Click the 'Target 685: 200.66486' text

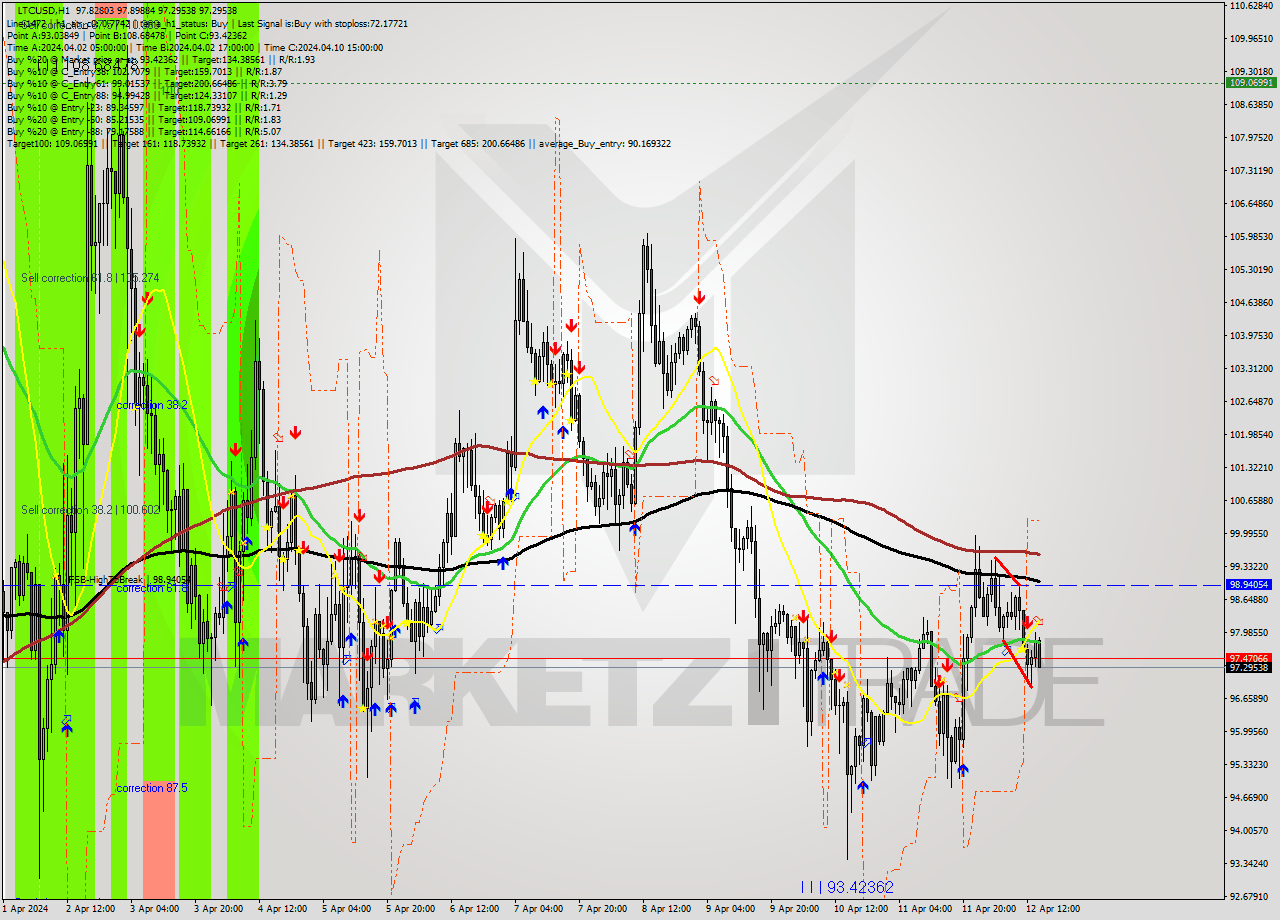(475, 143)
